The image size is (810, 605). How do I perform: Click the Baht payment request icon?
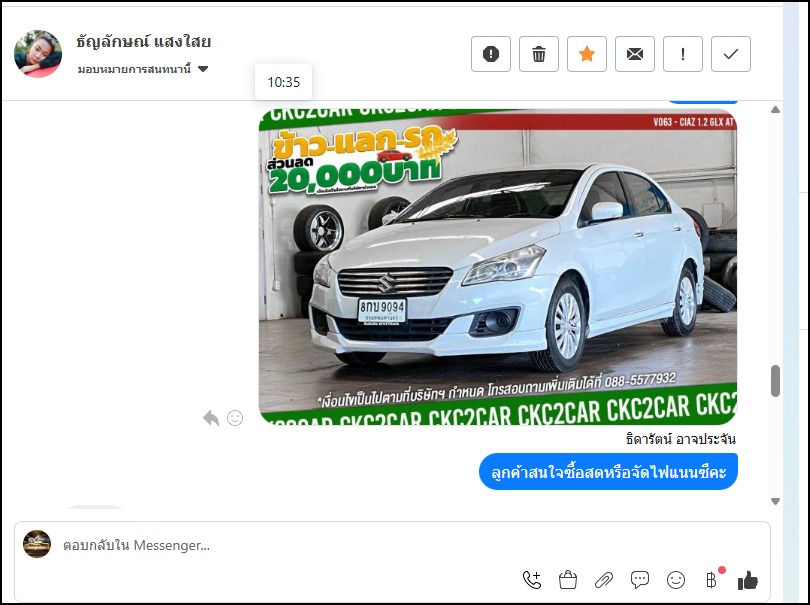(712, 580)
